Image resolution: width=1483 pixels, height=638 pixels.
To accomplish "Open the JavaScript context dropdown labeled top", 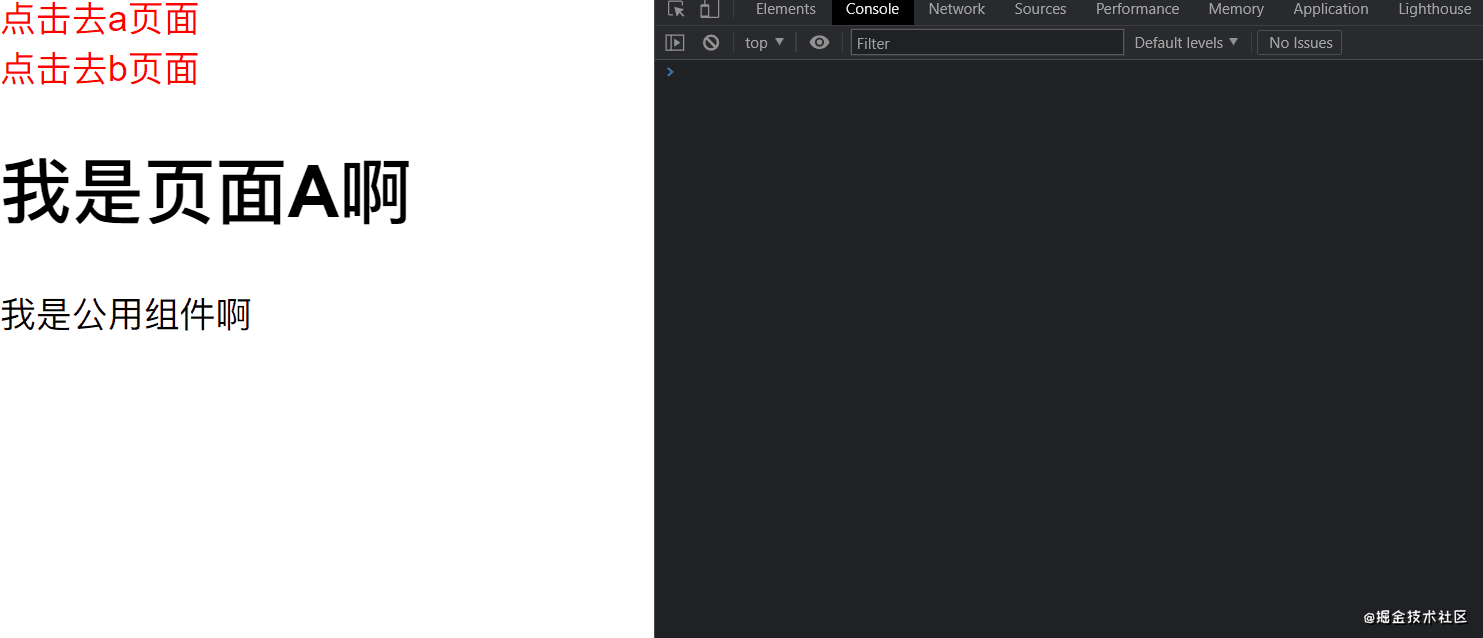I will 763,42.
